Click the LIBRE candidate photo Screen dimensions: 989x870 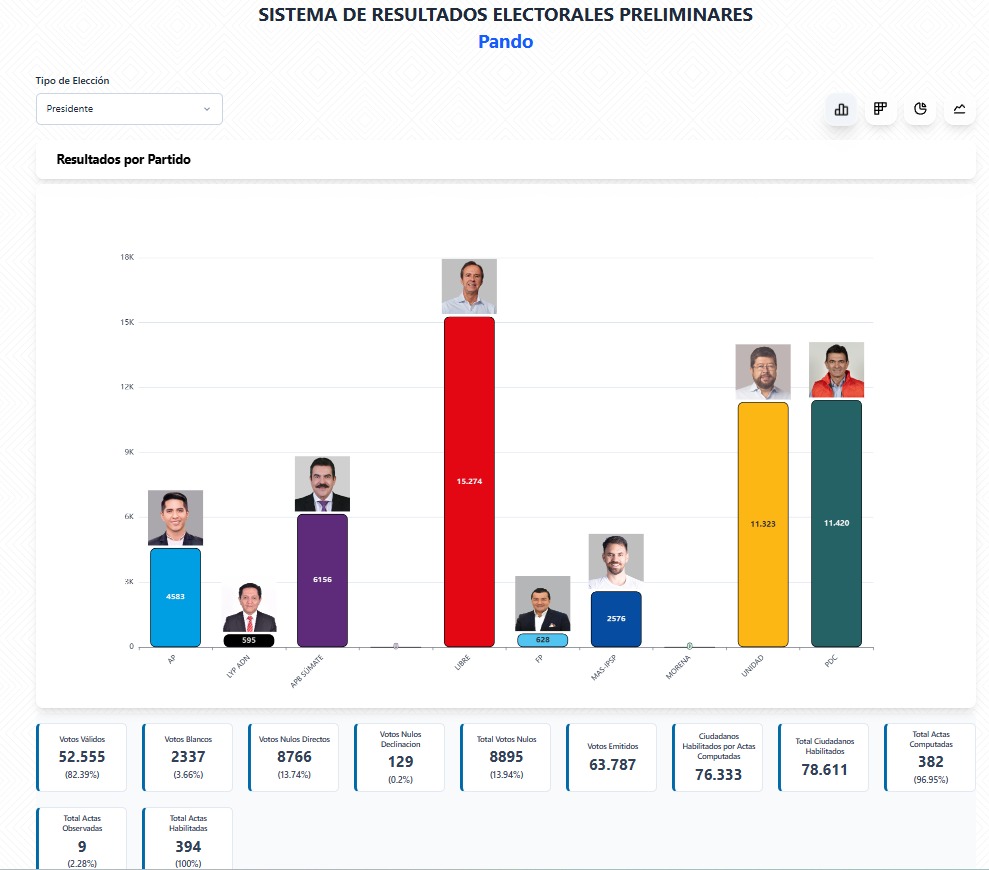(x=469, y=286)
